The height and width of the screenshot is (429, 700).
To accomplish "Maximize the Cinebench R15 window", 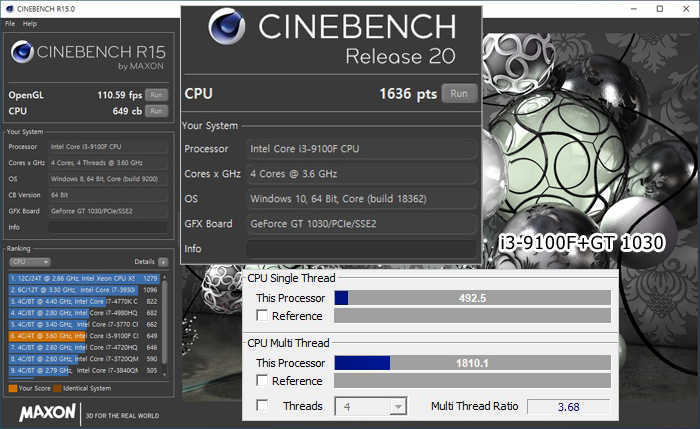I will tap(660, 8).
